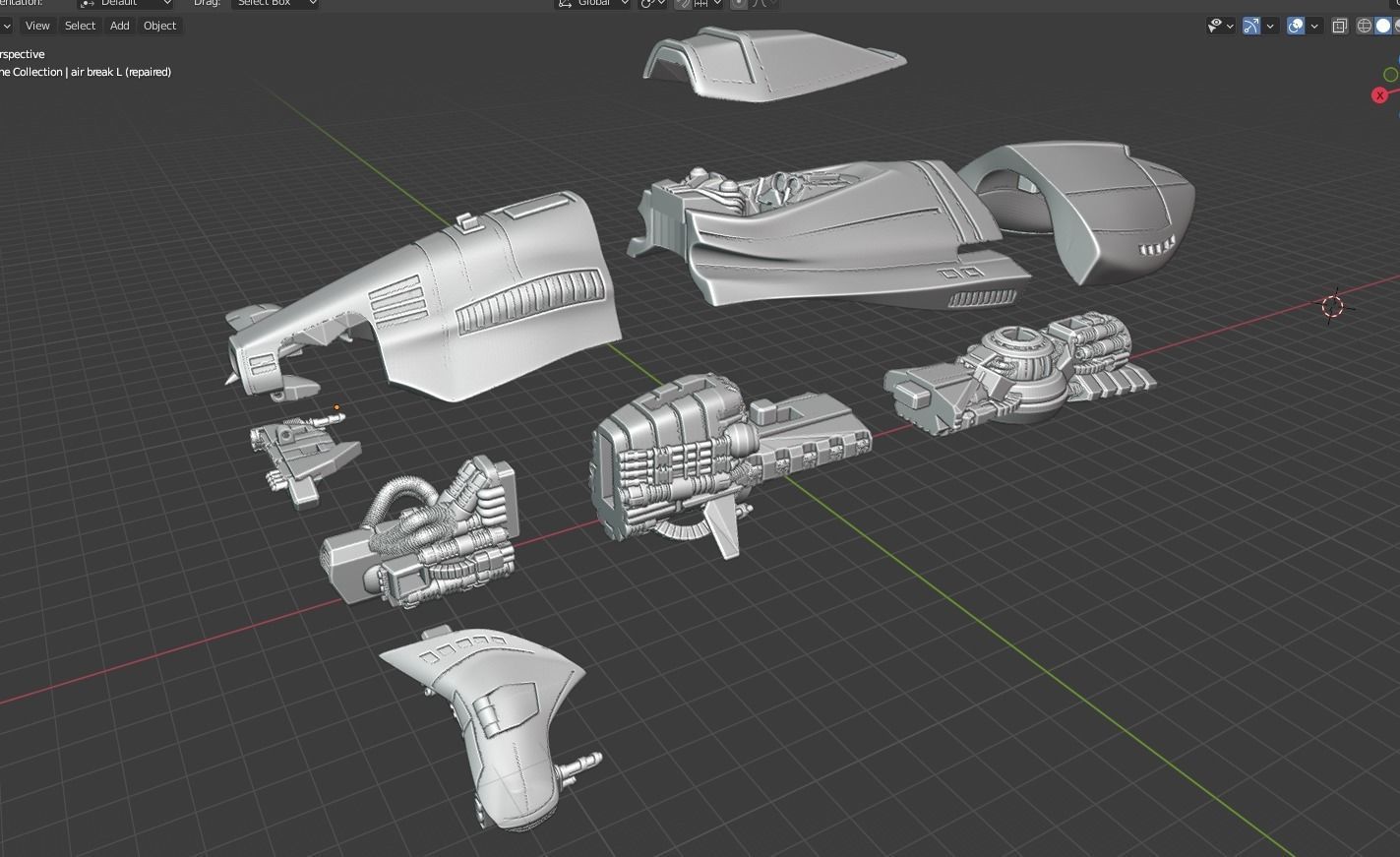Open the View menu
The width and height of the screenshot is (1400, 857).
(37, 26)
